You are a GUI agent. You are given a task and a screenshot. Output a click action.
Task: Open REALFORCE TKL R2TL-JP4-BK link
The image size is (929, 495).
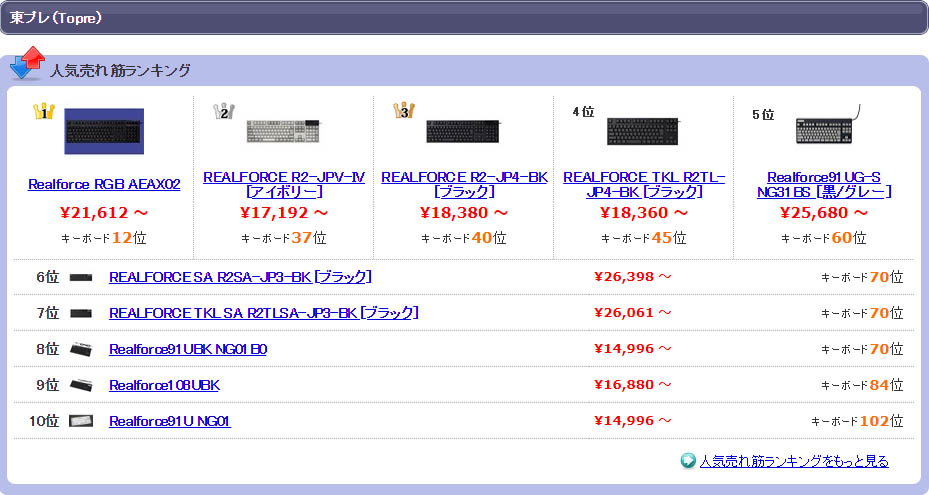pyautogui.click(x=644, y=184)
